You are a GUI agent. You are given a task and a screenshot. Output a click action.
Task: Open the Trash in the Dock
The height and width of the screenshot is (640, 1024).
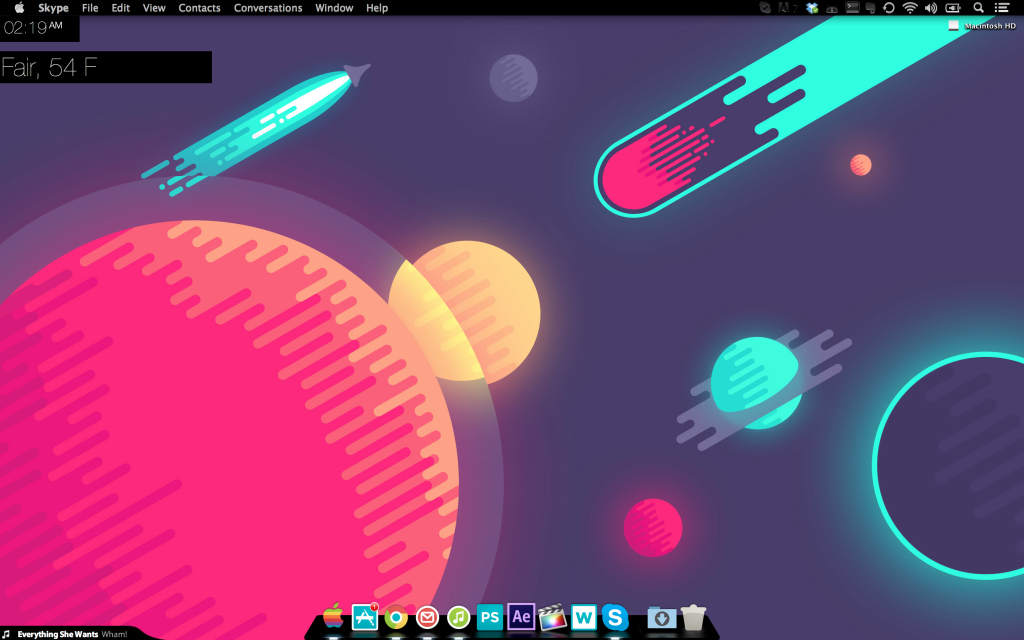(694, 617)
